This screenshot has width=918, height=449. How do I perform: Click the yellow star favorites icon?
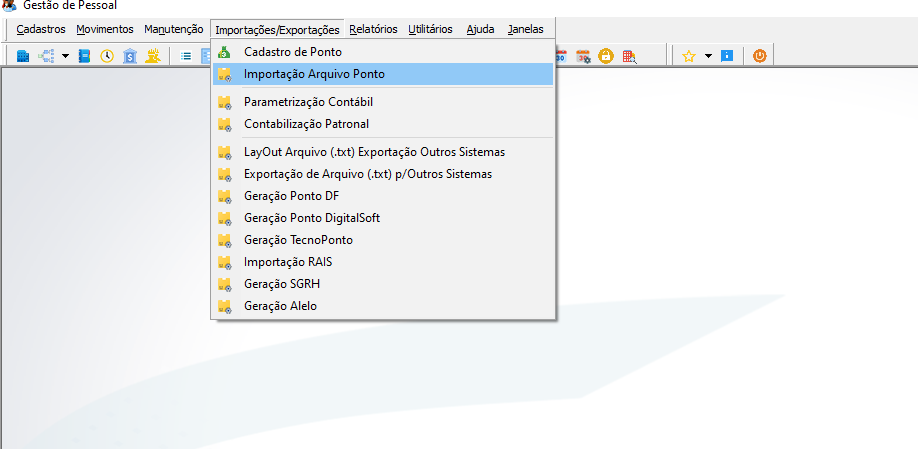pos(688,56)
